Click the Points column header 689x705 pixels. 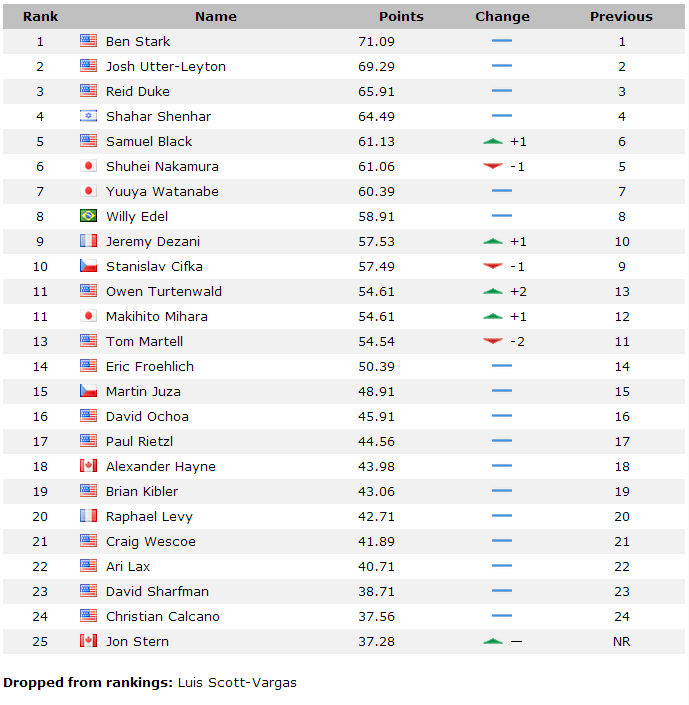click(x=401, y=17)
